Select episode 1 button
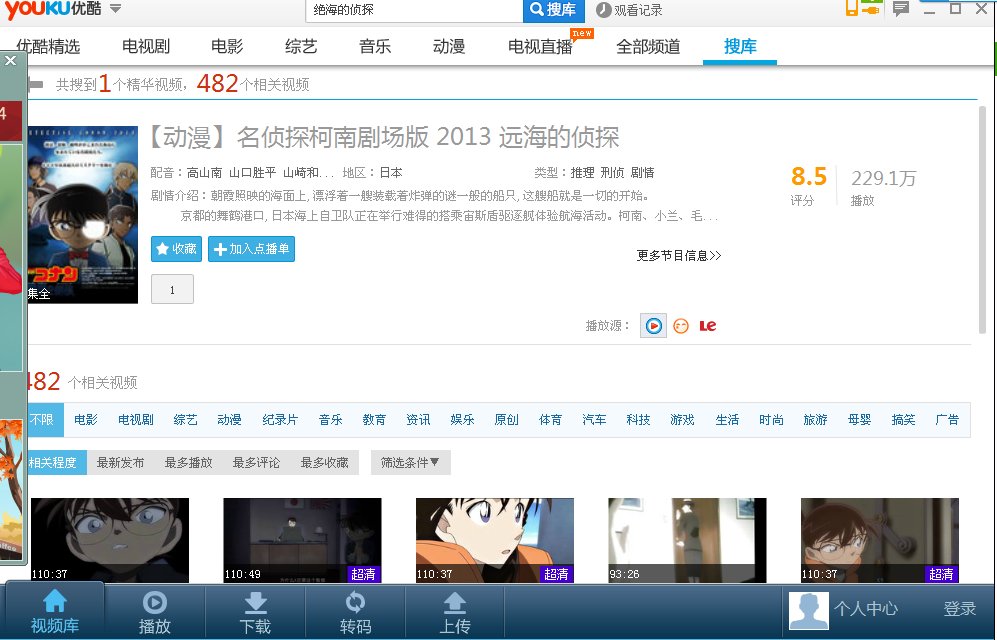 172,290
